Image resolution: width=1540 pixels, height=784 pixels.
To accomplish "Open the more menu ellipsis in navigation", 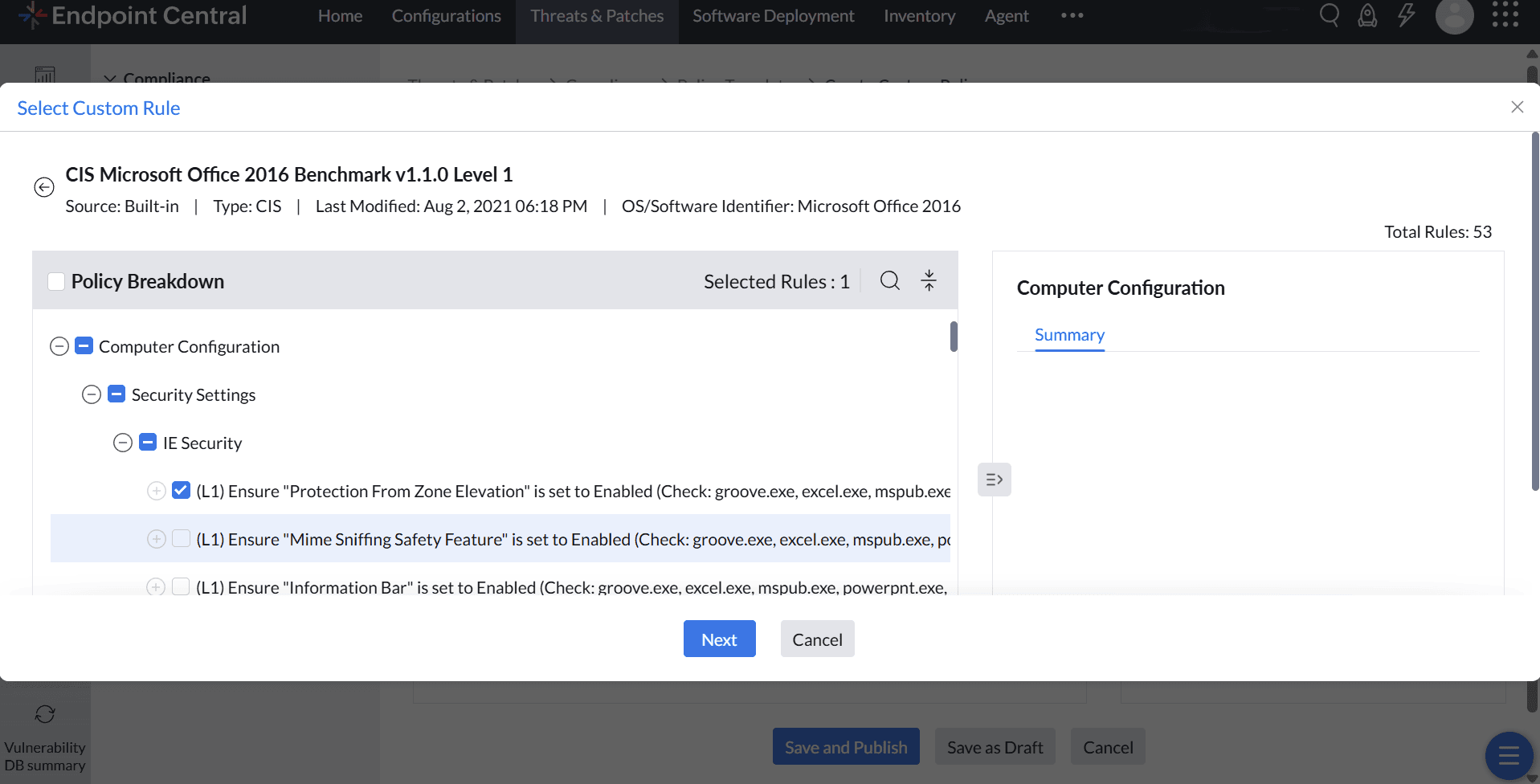I will click(x=1072, y=15).
